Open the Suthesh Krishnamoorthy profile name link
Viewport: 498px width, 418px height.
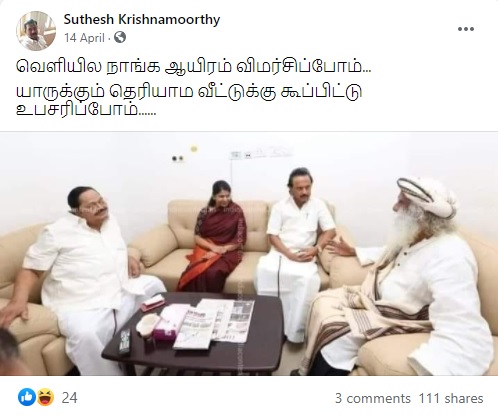[142, 19]
